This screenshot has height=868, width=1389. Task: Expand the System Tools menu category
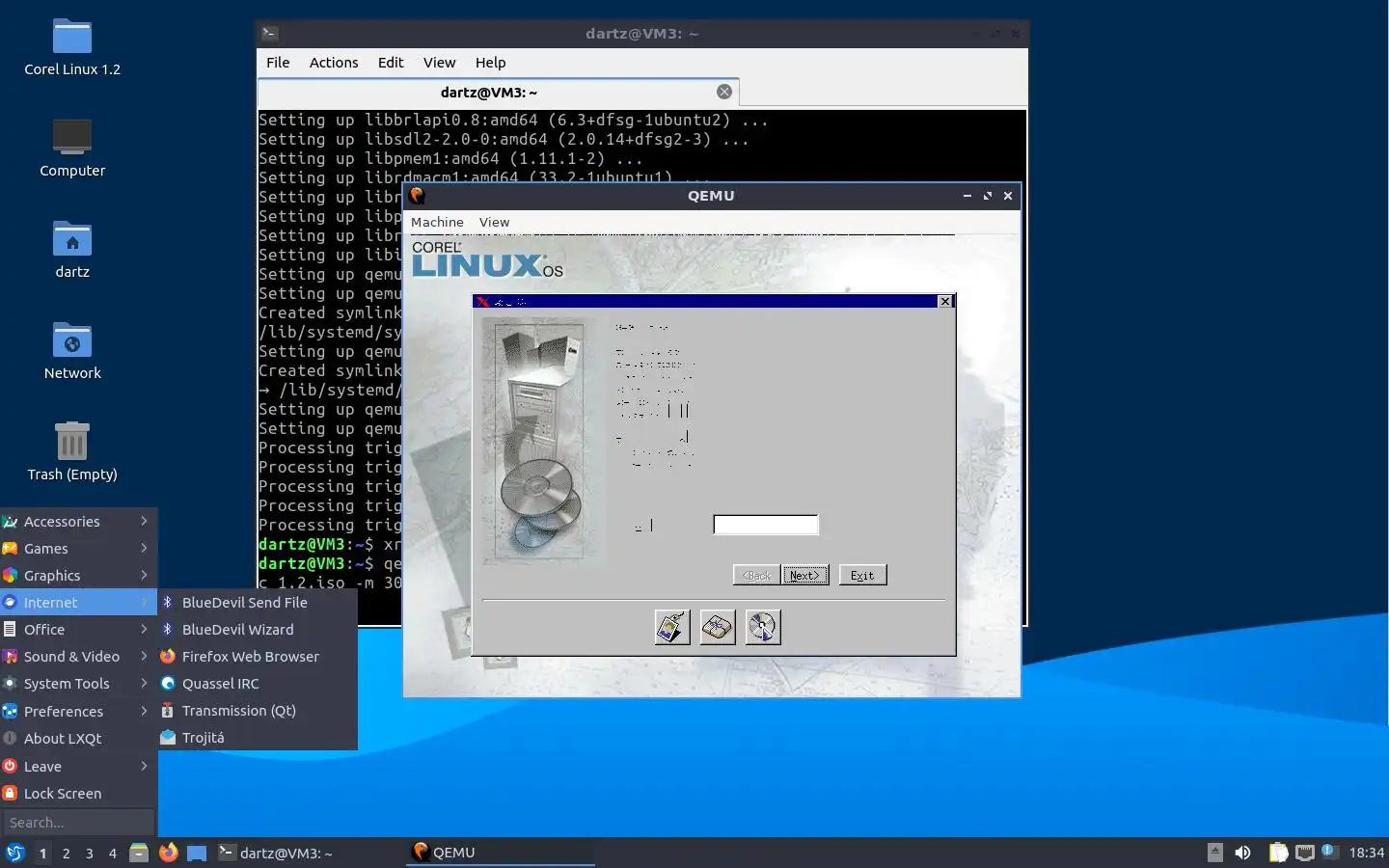coord(78,683)
